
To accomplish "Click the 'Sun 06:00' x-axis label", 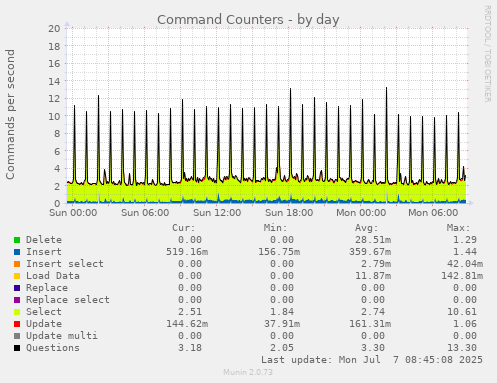I will 145,213.
